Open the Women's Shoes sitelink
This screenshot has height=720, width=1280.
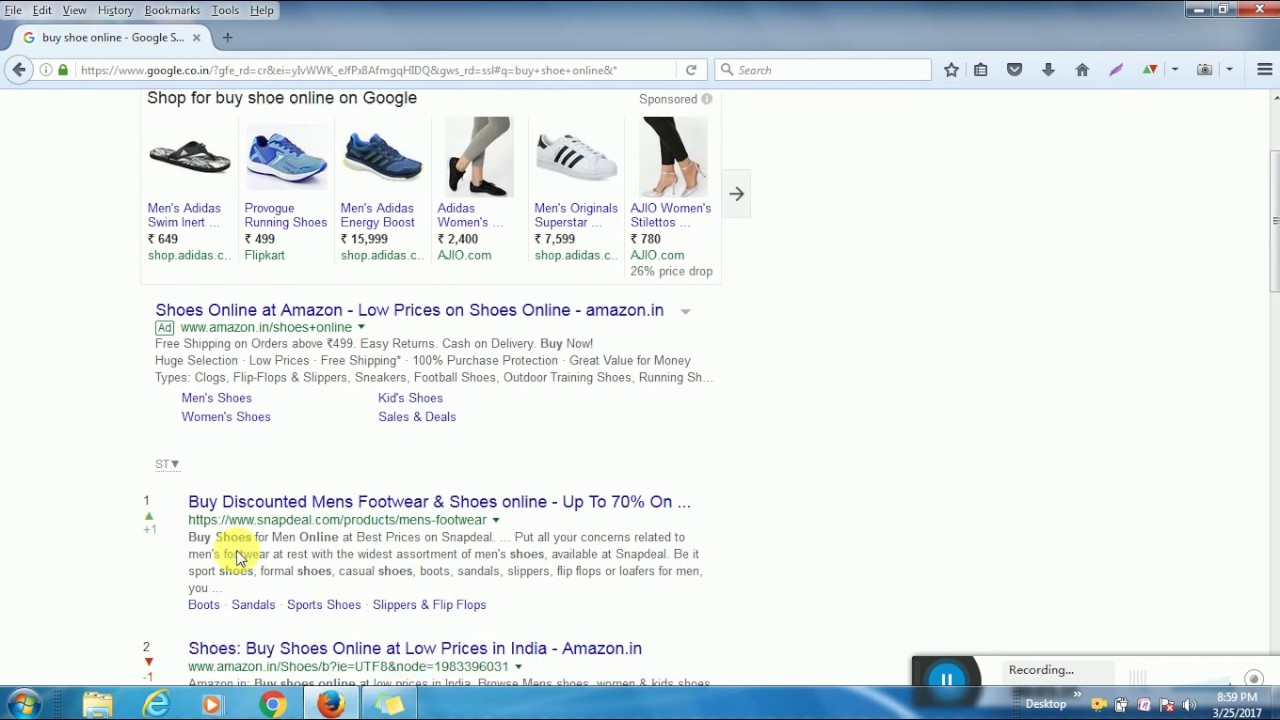point(226,417)
